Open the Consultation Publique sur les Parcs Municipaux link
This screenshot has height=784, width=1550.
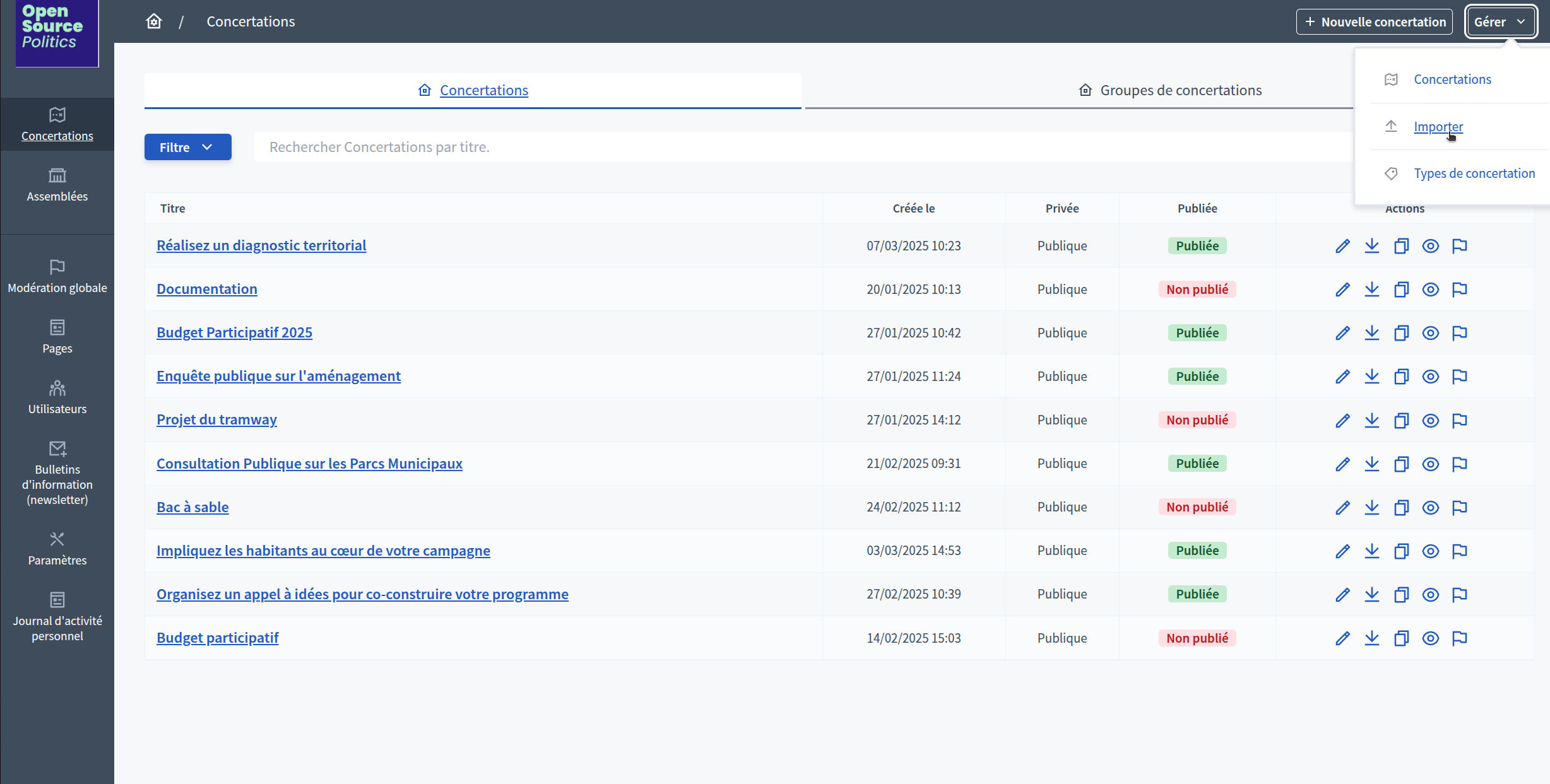[309, 464]
